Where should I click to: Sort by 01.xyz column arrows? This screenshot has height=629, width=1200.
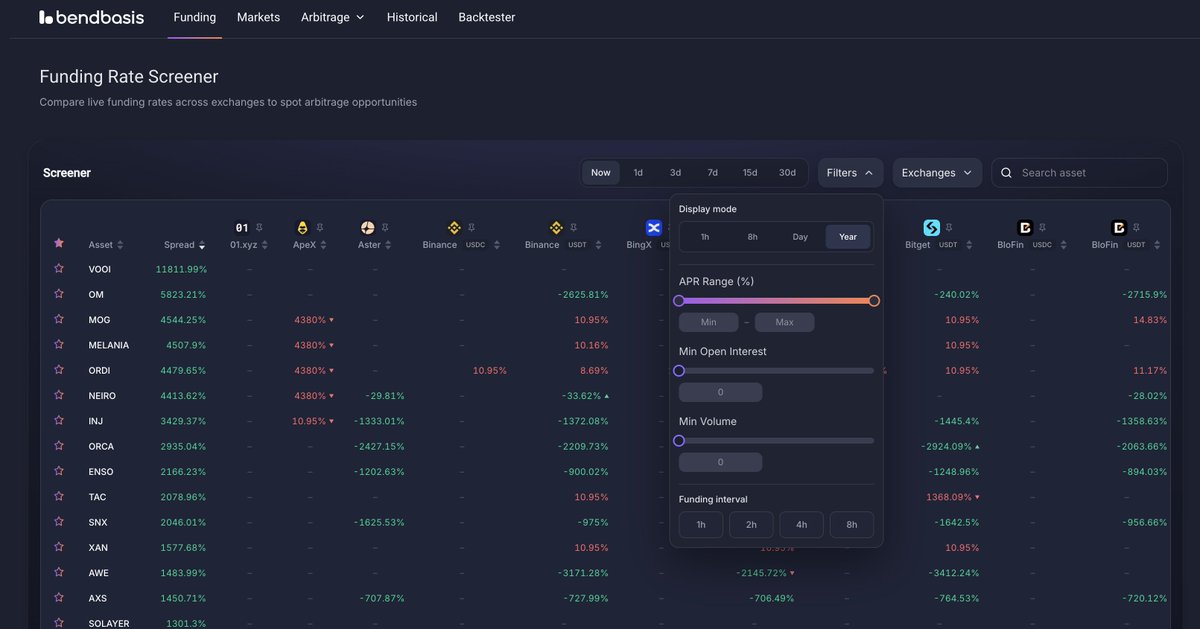(x=266, y=245)
